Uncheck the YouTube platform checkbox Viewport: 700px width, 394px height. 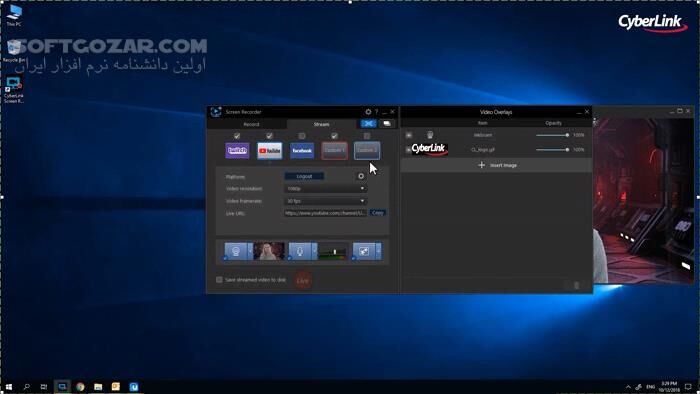coord(269,136)
